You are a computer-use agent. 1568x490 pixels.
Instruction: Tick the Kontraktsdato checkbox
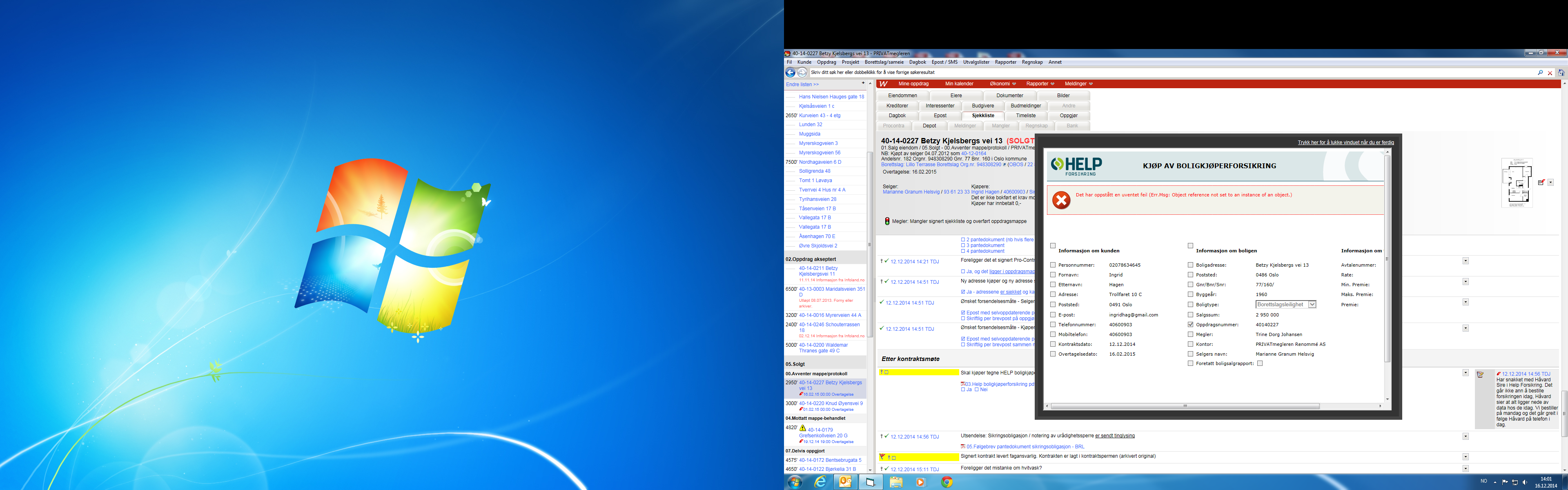coord(1053,345)
